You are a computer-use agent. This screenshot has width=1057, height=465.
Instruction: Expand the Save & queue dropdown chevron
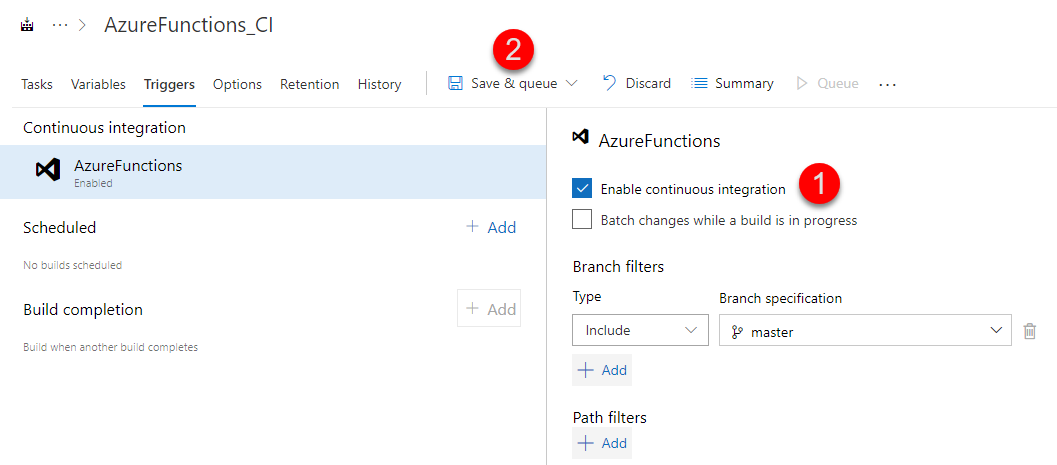pyautogui.click(x=572, y=84)
